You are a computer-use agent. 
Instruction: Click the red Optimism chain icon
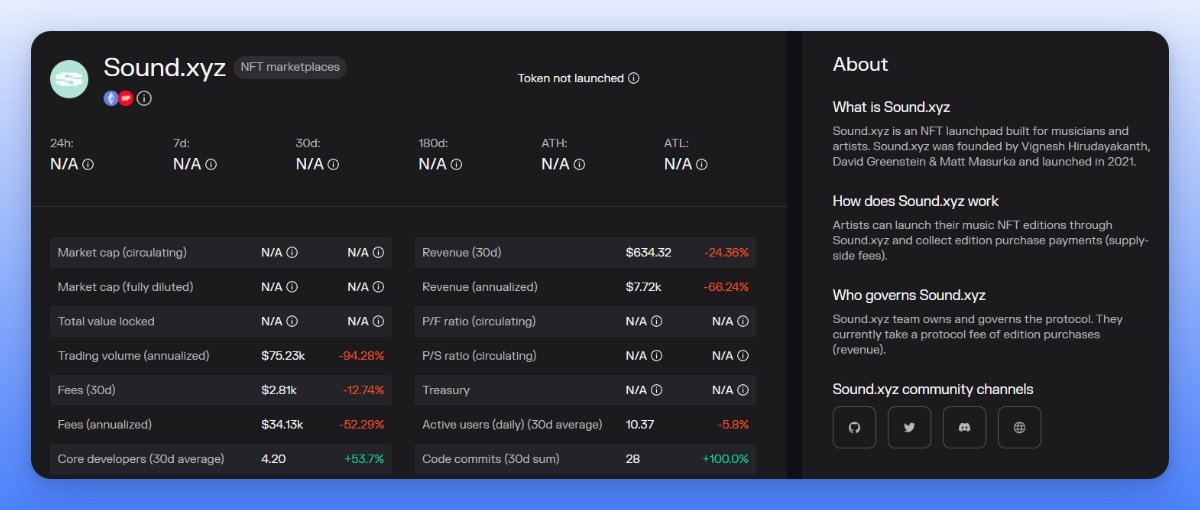coord(126,98)
